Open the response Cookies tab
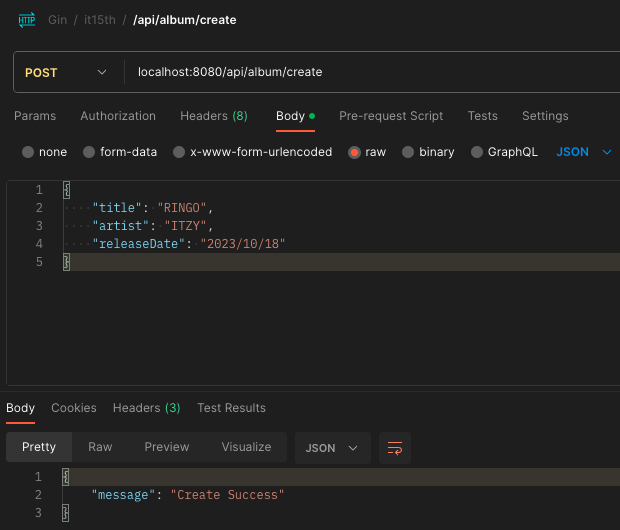The height and width of the screenshot is (530, 620). click(x=74, y=408)
